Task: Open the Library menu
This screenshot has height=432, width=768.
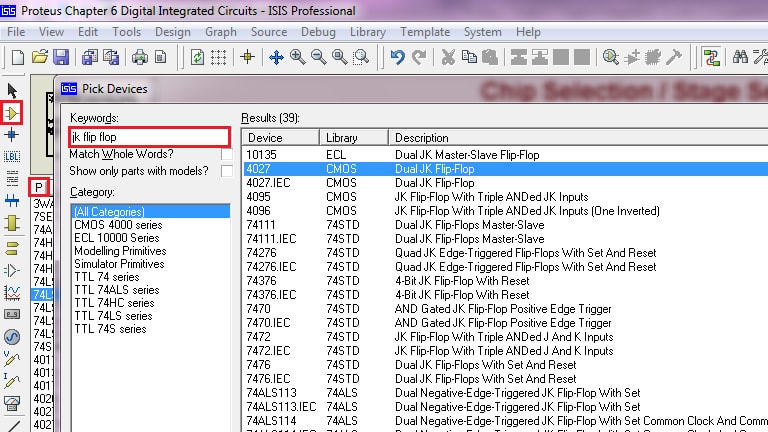Action: point(367,32)
